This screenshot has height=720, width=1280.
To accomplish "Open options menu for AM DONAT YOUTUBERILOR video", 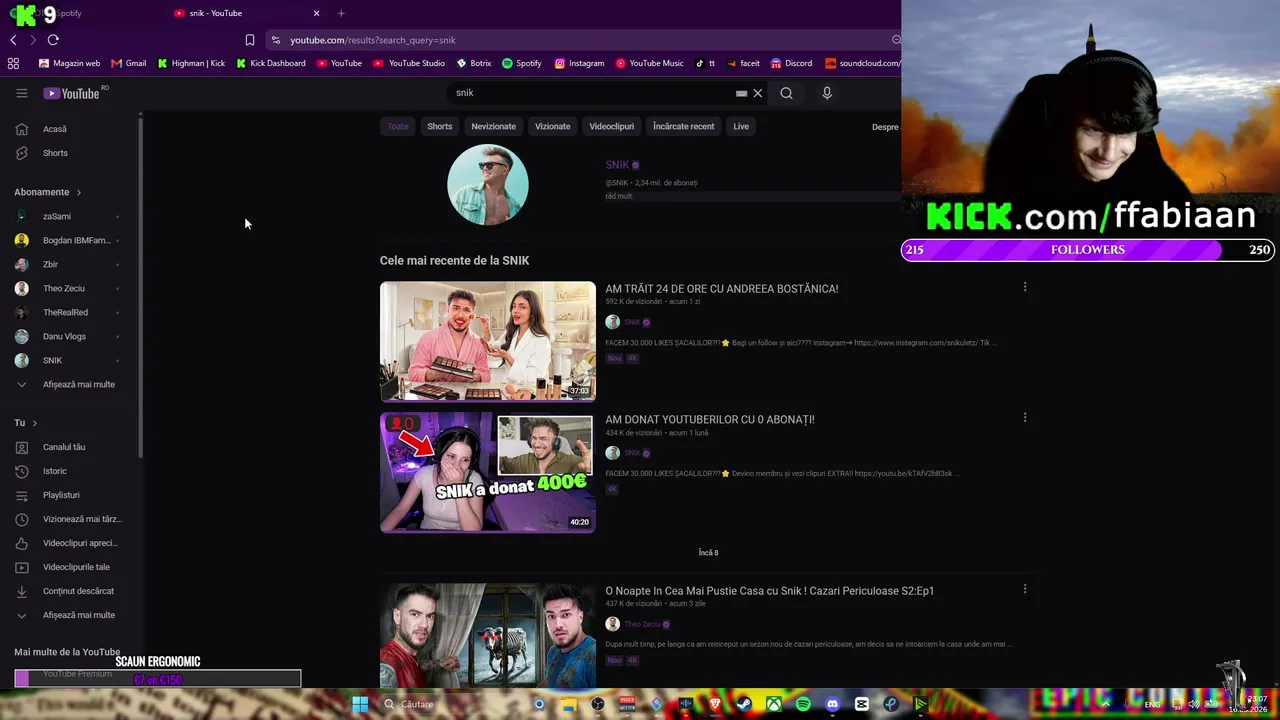I will (1025, 418).
